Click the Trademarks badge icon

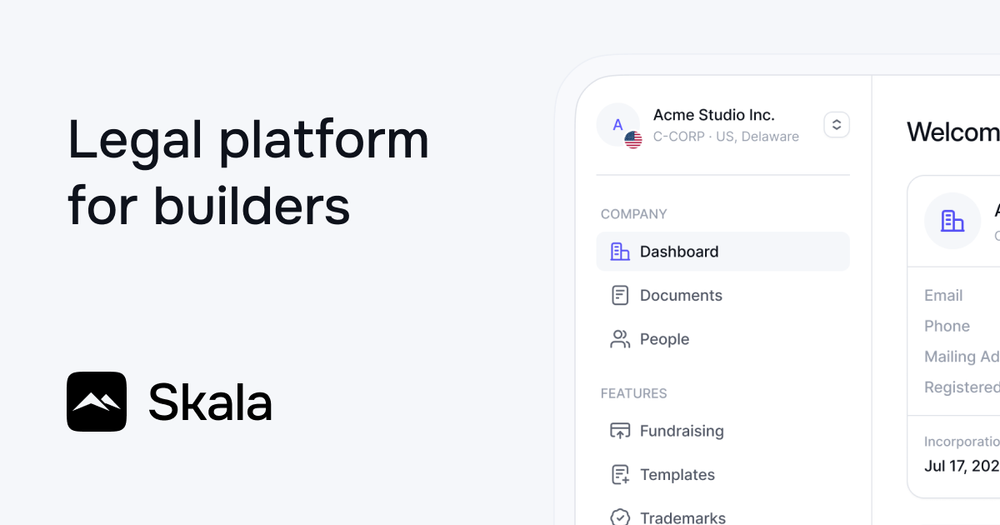(620, 517)
